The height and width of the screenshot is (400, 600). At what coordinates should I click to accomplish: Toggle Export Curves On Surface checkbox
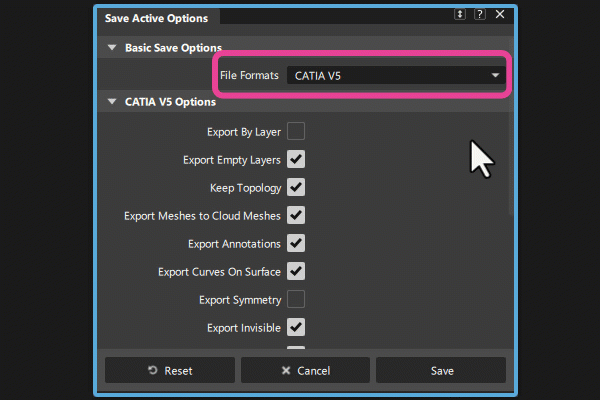coord(296,271)
